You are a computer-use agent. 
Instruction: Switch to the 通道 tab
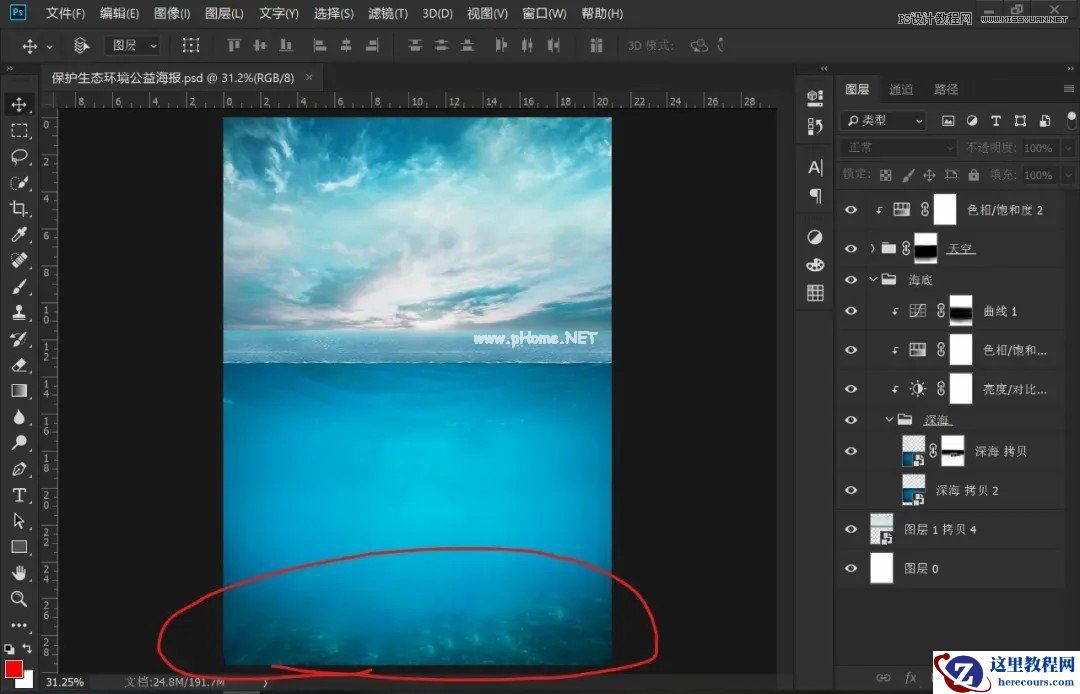click(x=900, y=89)
